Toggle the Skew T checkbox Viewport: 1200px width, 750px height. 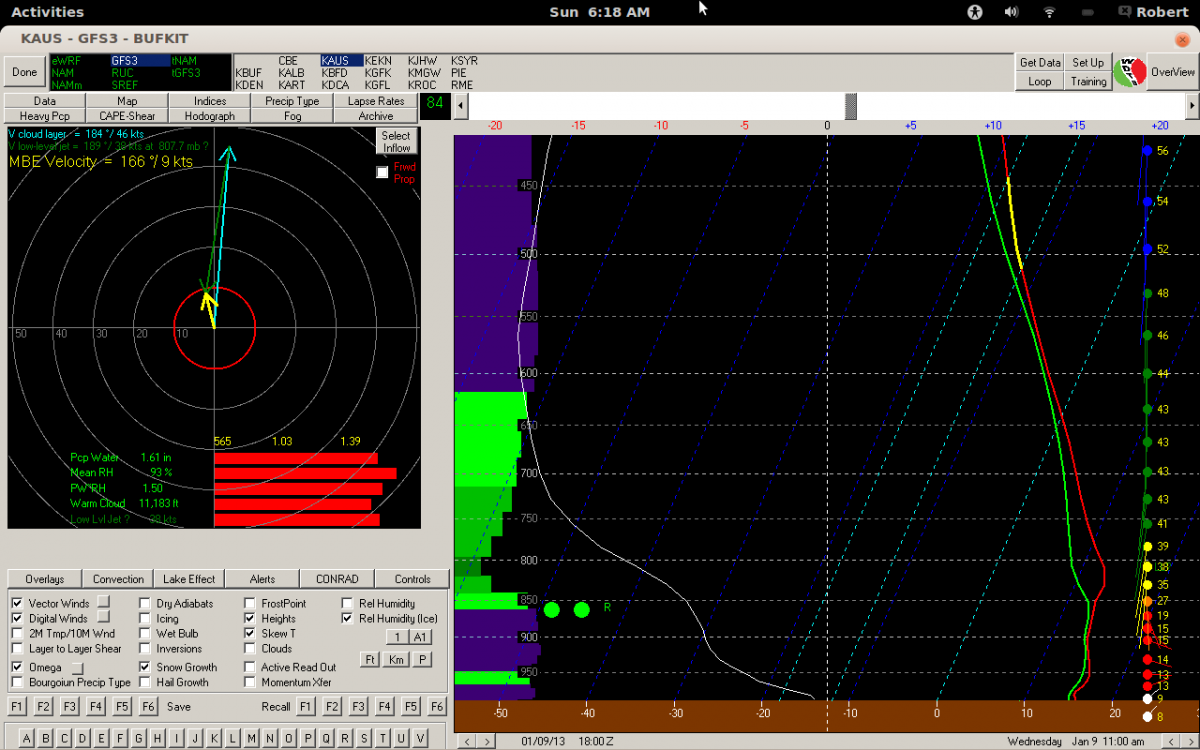point(250,634)
